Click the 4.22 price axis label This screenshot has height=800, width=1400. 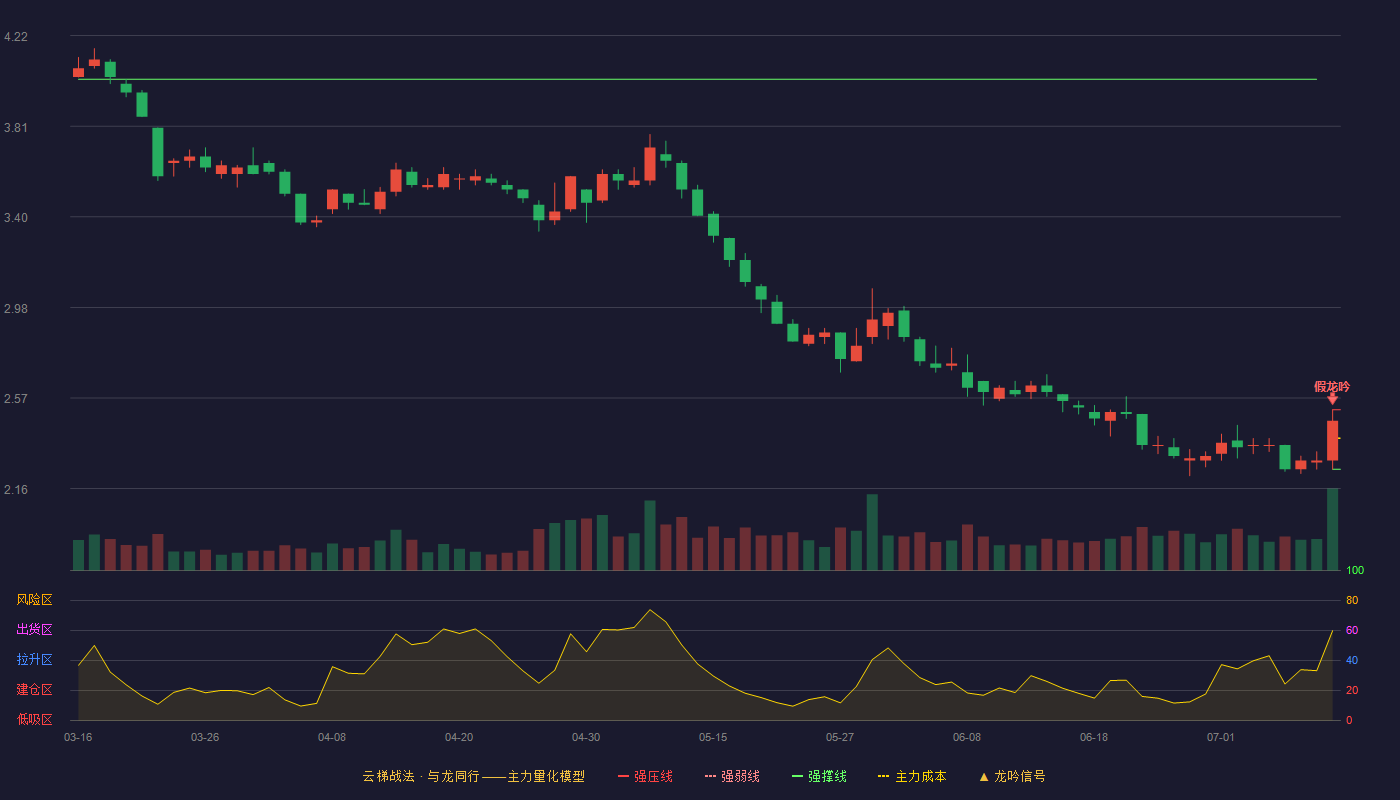[16, 37]
